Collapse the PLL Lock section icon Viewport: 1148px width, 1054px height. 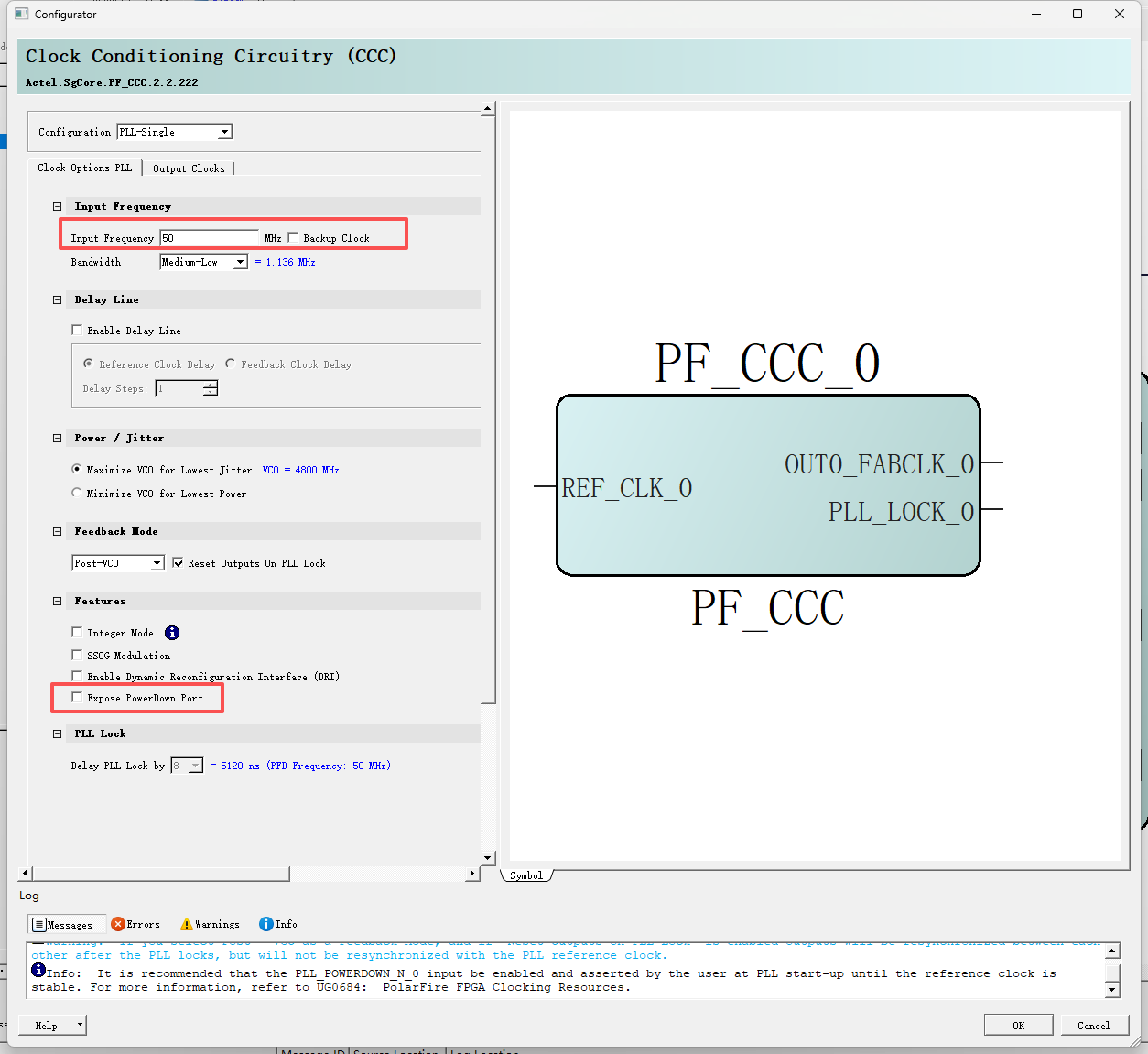pos(57,734)
